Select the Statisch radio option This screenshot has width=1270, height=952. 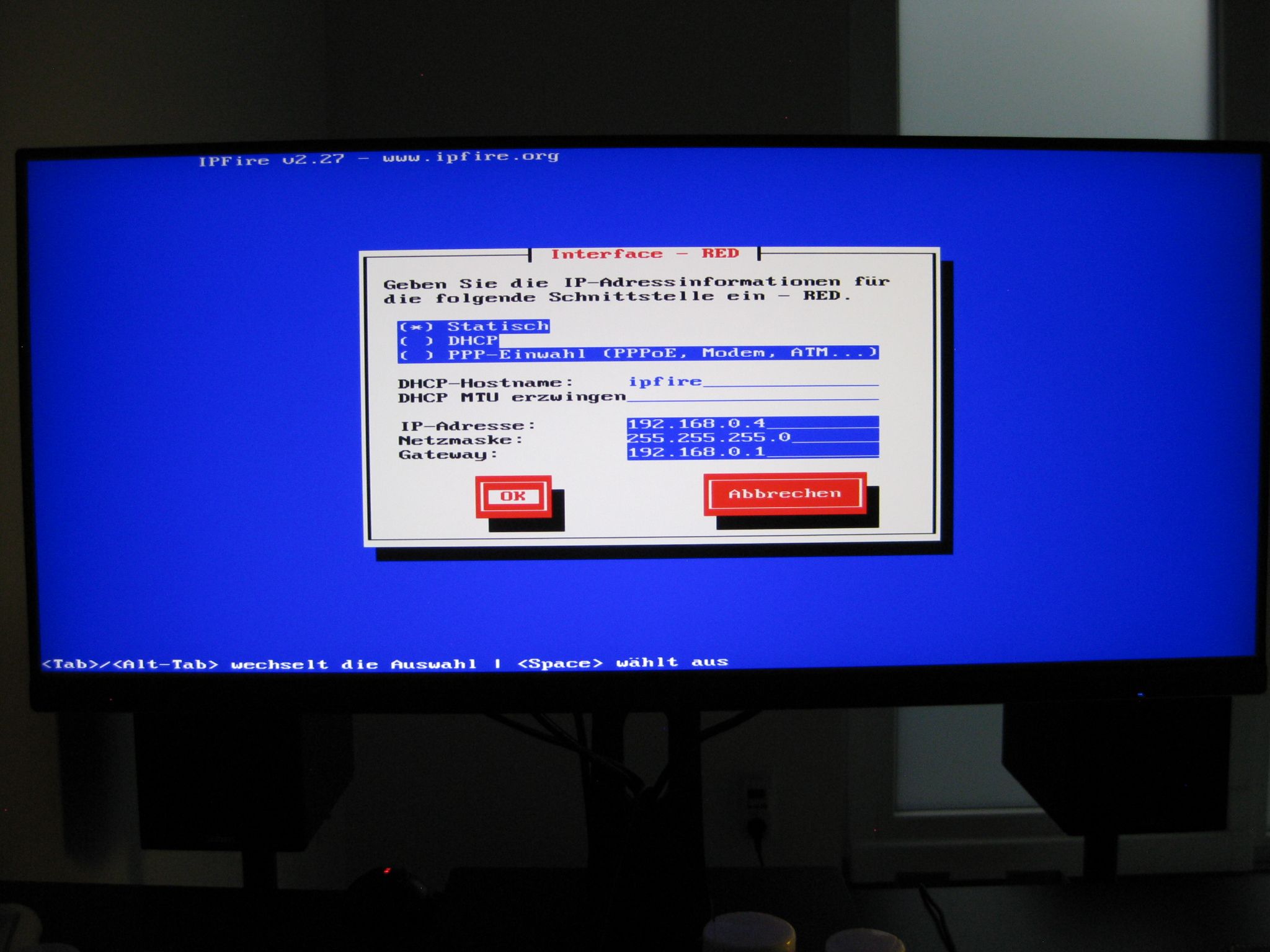point(474,326)
